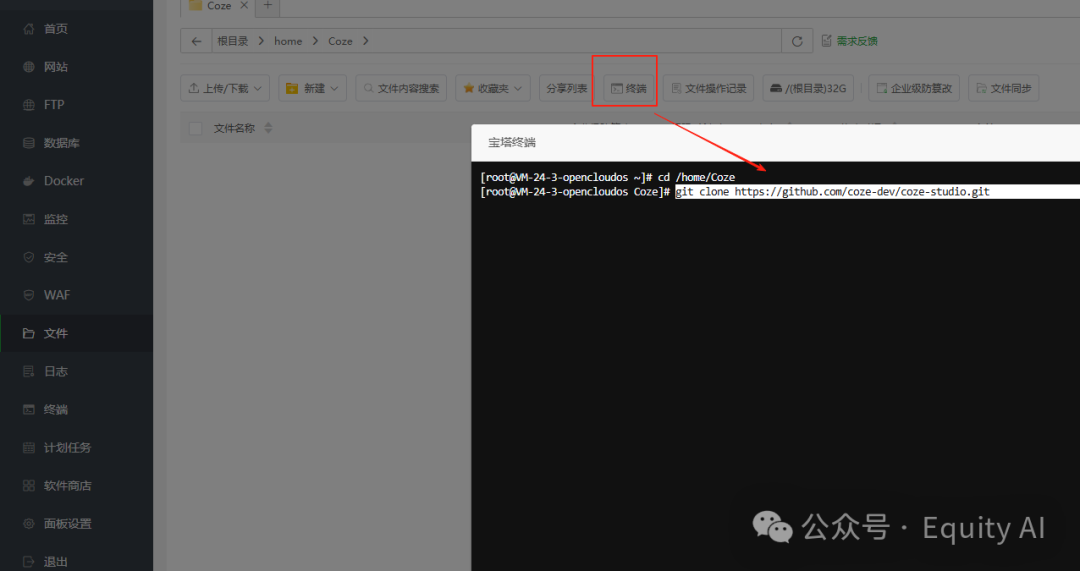1080x571 pixels.
Task: Select 文件 files label in sidebar
Action: pos(56,333)
